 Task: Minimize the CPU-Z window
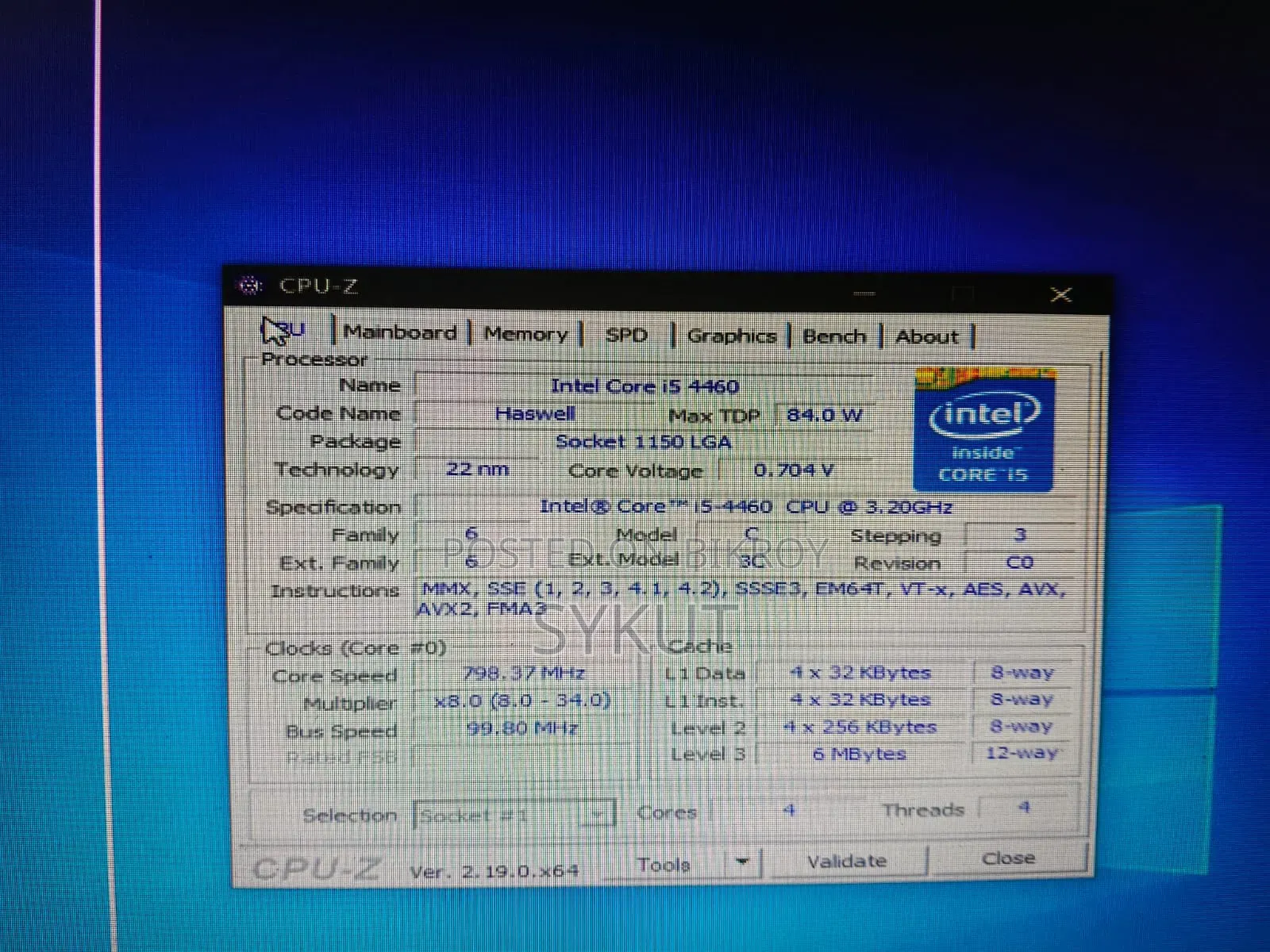point(864,294)
